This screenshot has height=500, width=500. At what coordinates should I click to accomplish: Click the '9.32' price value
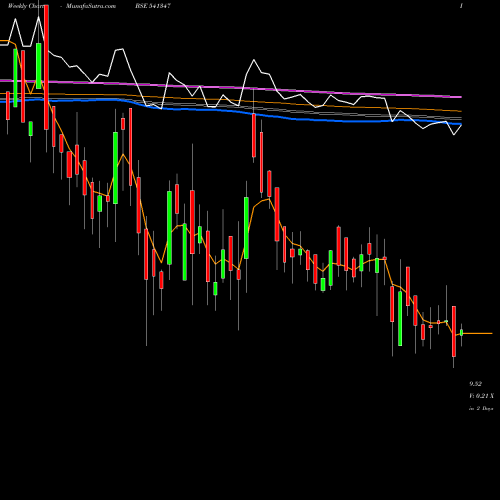point(475,384)
